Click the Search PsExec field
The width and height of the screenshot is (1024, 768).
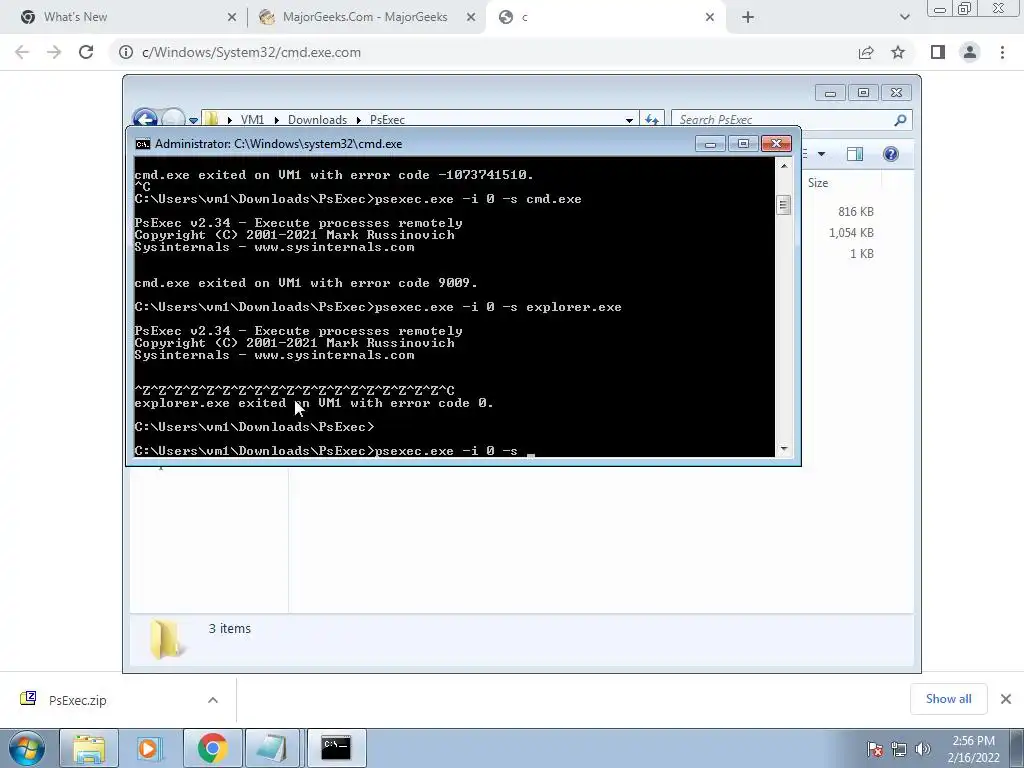click(x=784, y=120)
